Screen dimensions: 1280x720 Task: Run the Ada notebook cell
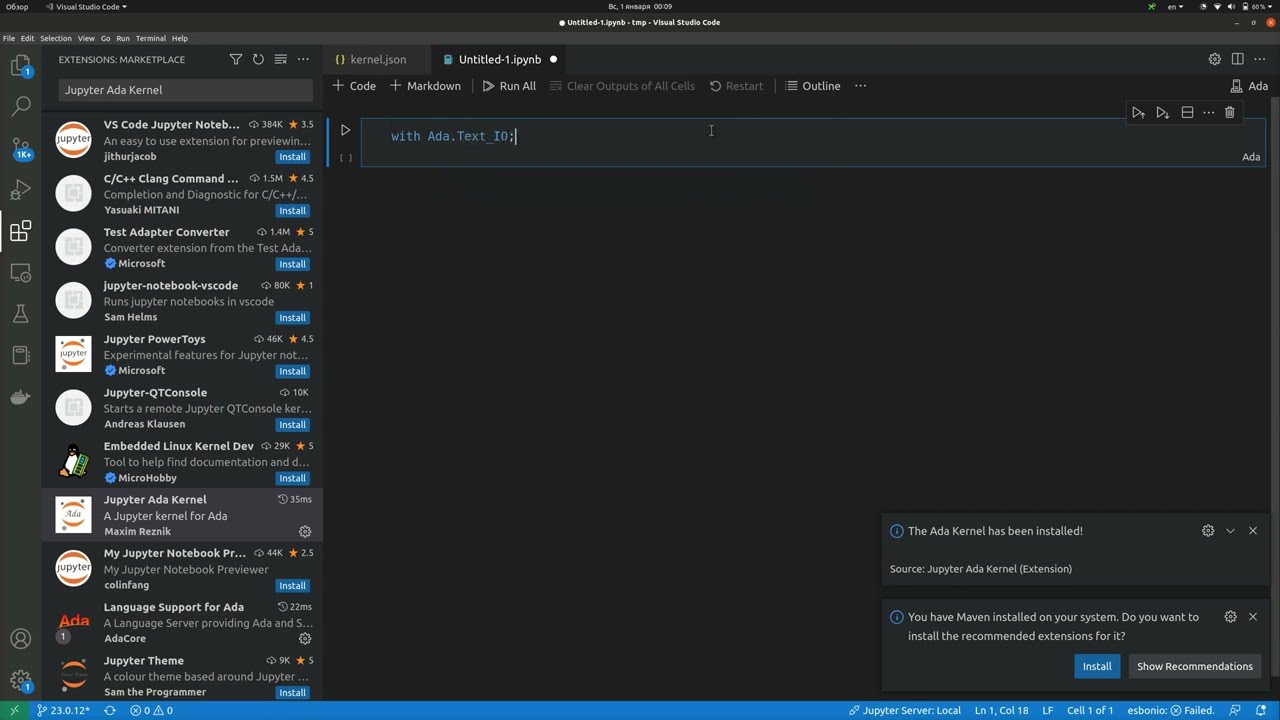point(345,130)
